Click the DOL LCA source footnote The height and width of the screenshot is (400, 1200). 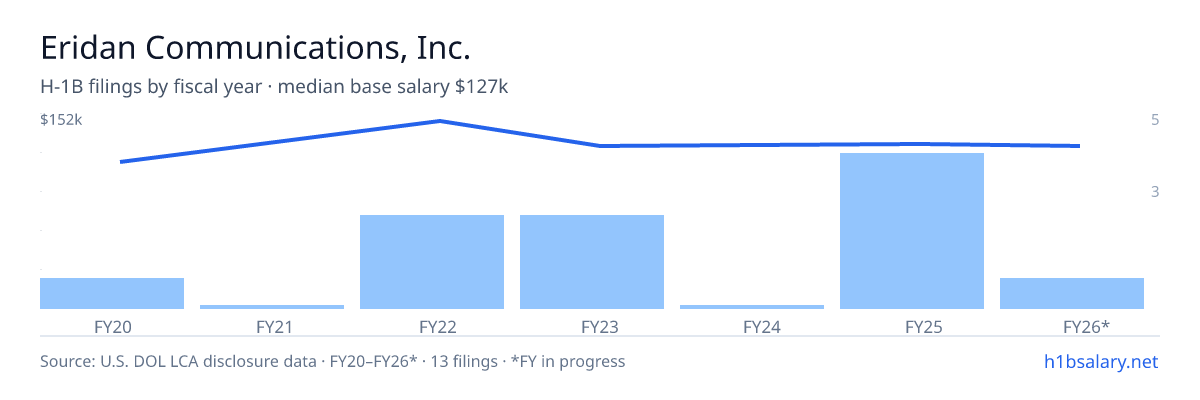click(x=332, y=361)
